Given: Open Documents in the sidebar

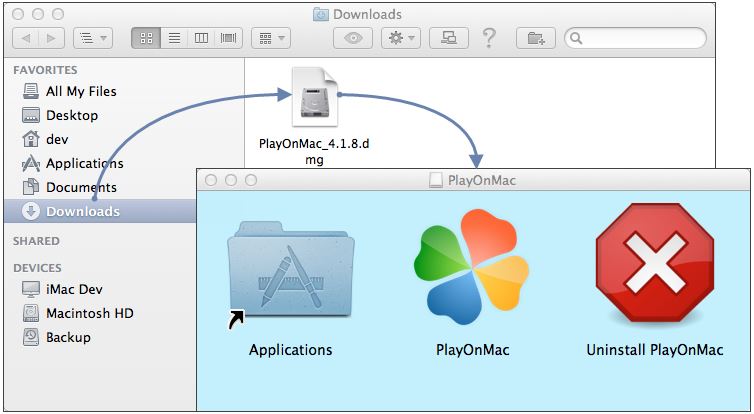Looking at the screenshot, I should point(100,187).
